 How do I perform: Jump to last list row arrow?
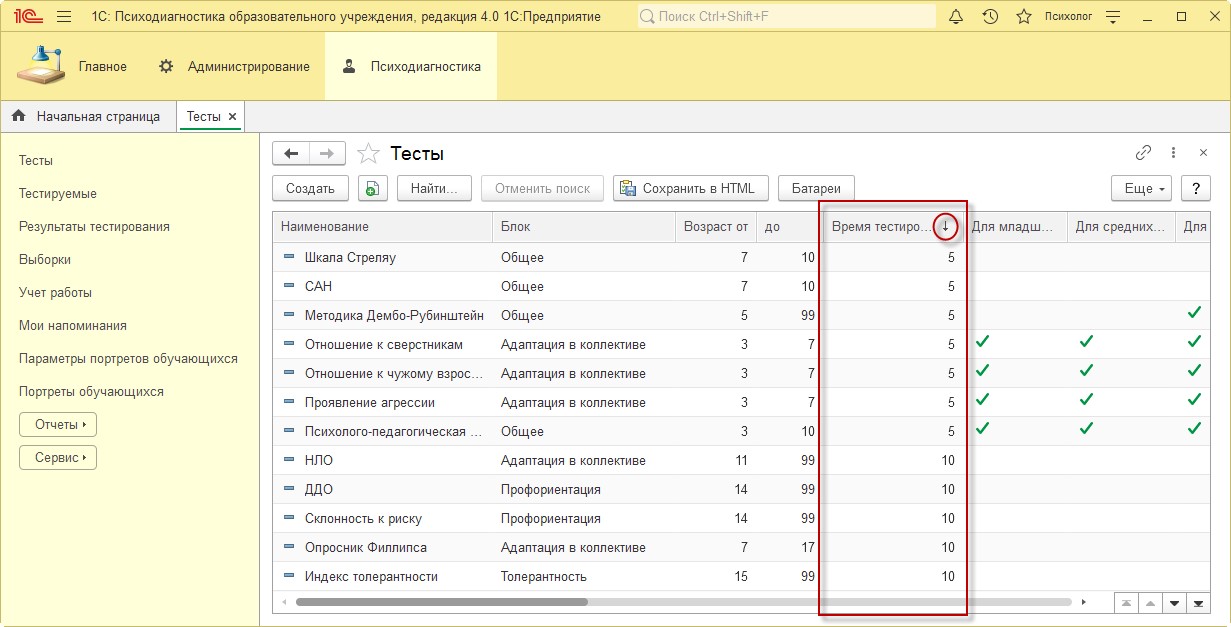(x=1198, y=603)
